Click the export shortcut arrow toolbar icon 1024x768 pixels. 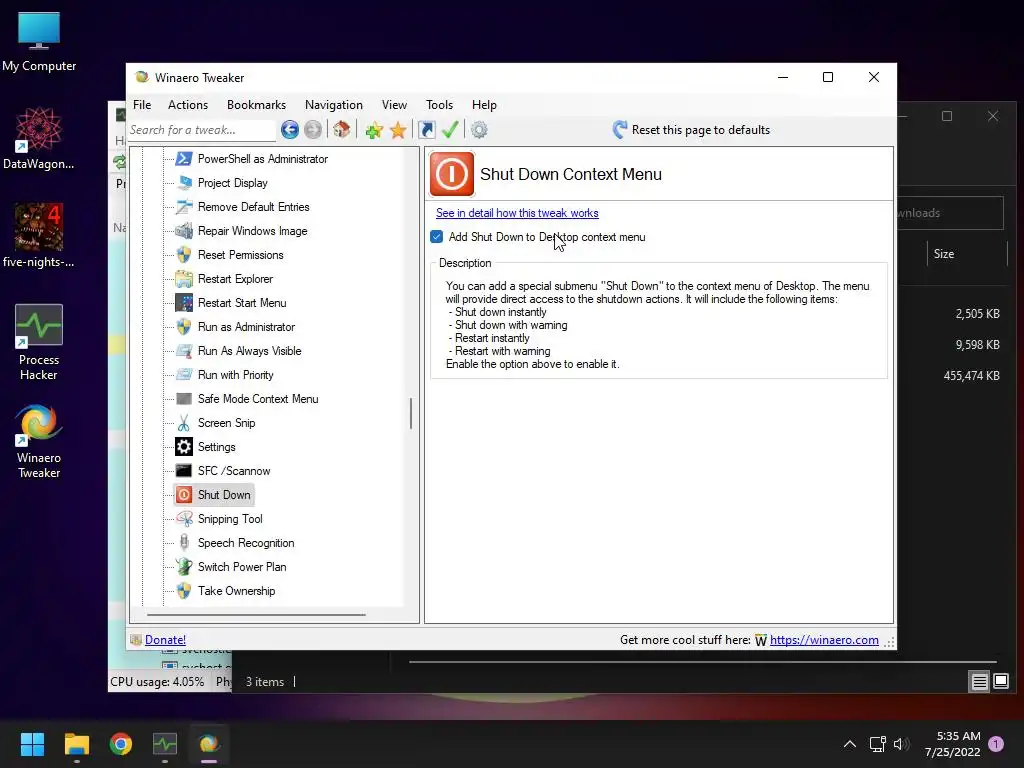click(x=426, y=130)
